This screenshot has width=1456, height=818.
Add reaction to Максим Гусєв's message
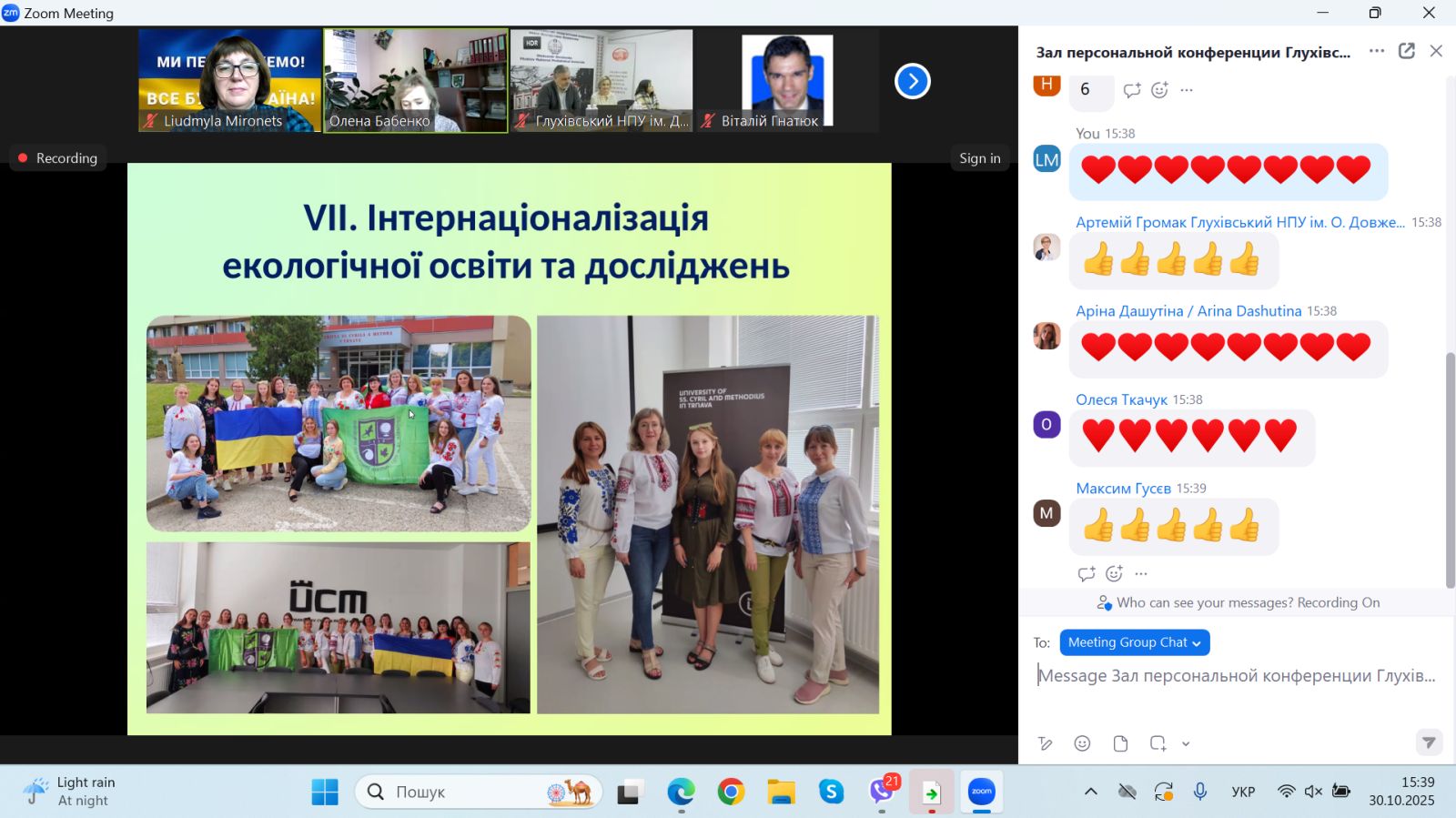[1114, 573]
